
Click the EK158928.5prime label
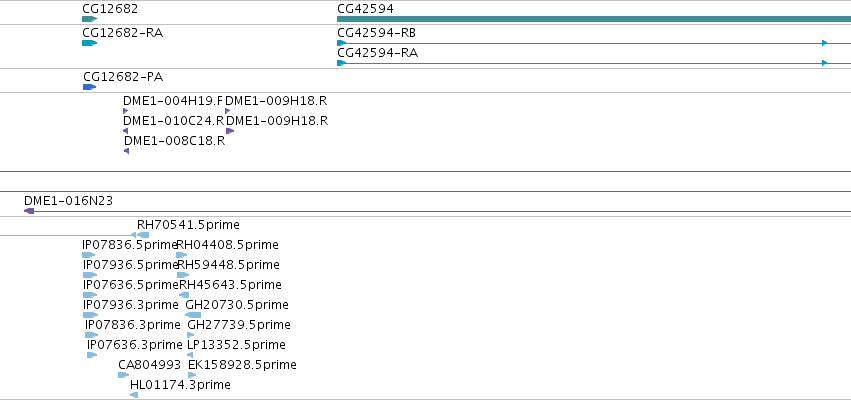pyautogui.click(x=242, y=365)
